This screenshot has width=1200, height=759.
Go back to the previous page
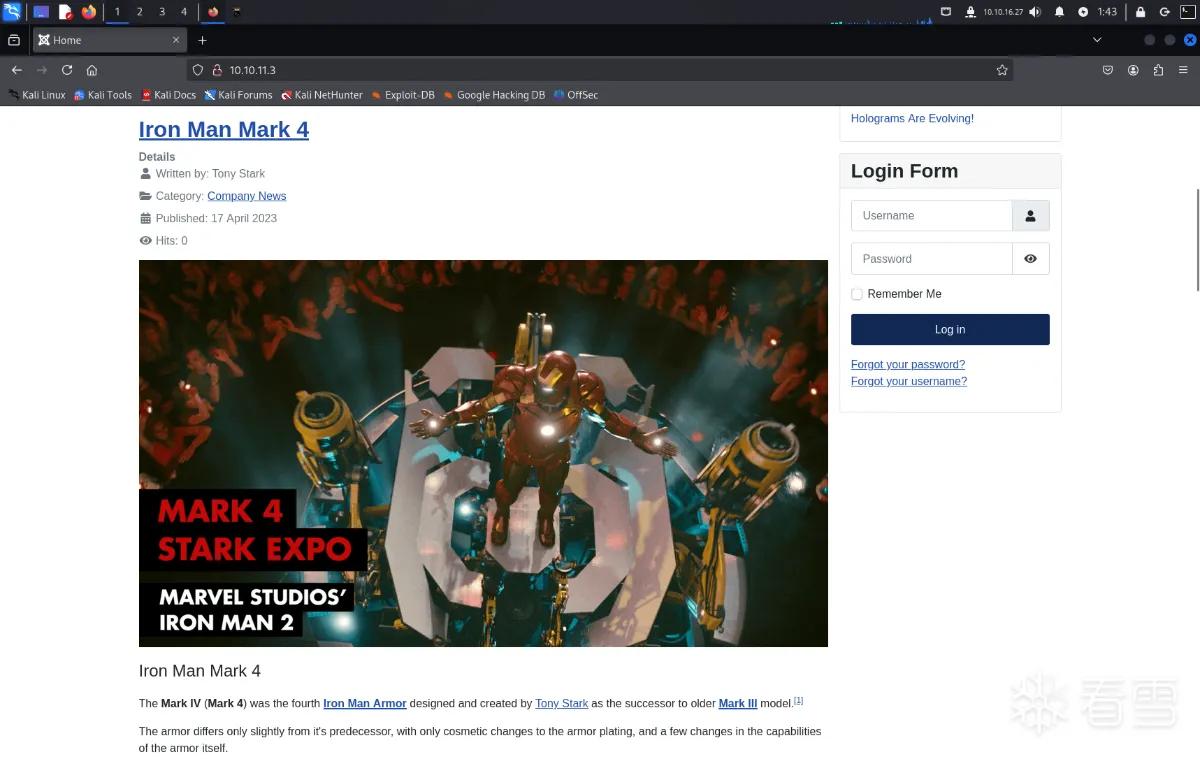(17, 70)
